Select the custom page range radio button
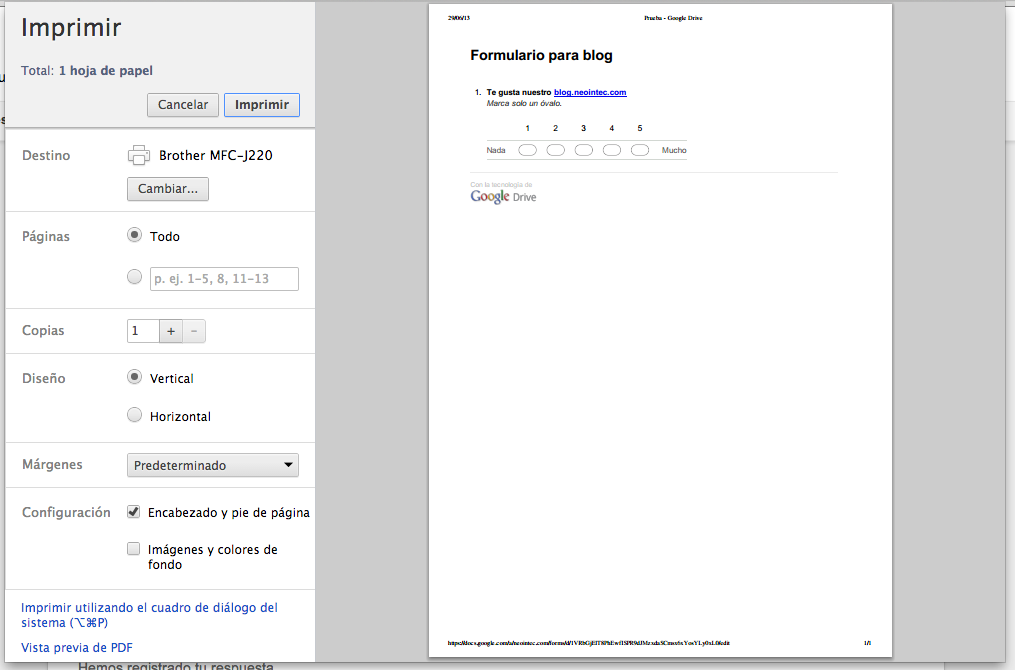The image size is (1015, 670). pos(135,278)
